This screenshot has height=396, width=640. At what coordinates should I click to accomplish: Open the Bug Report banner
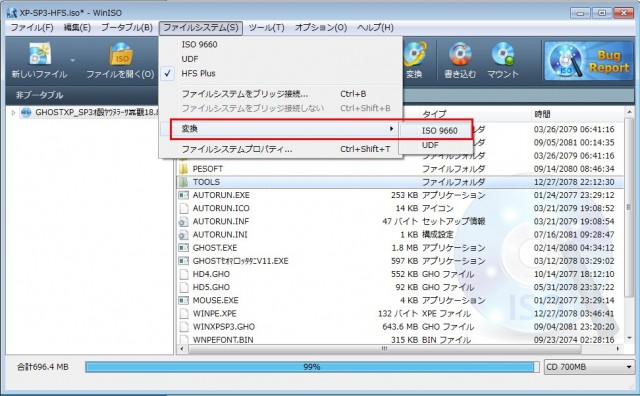point(589,61)
